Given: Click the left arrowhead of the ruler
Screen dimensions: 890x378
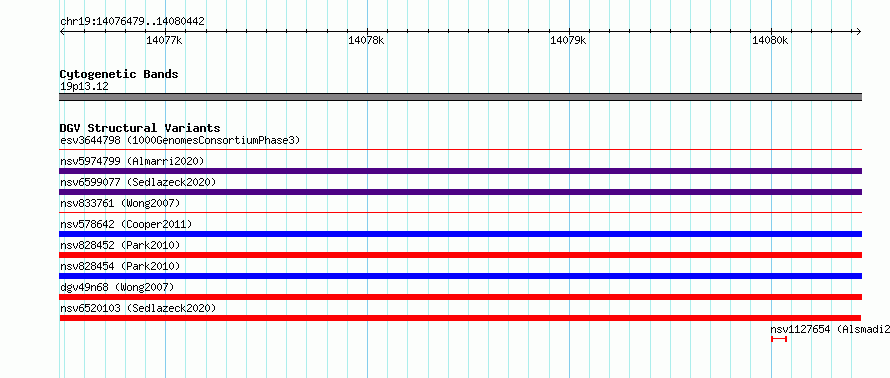Looking at the screenshot, I should pyautogui.click(x=62, y=31).
